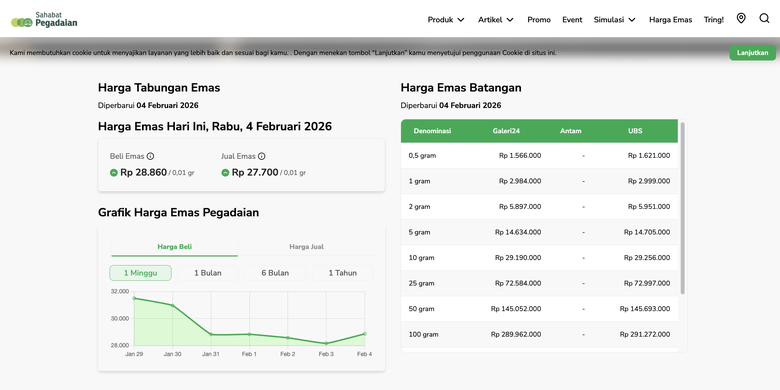Go to Harga Emas page
Image resolution: width=780 pixels, height=390 pixels.
tap(671, 20)
